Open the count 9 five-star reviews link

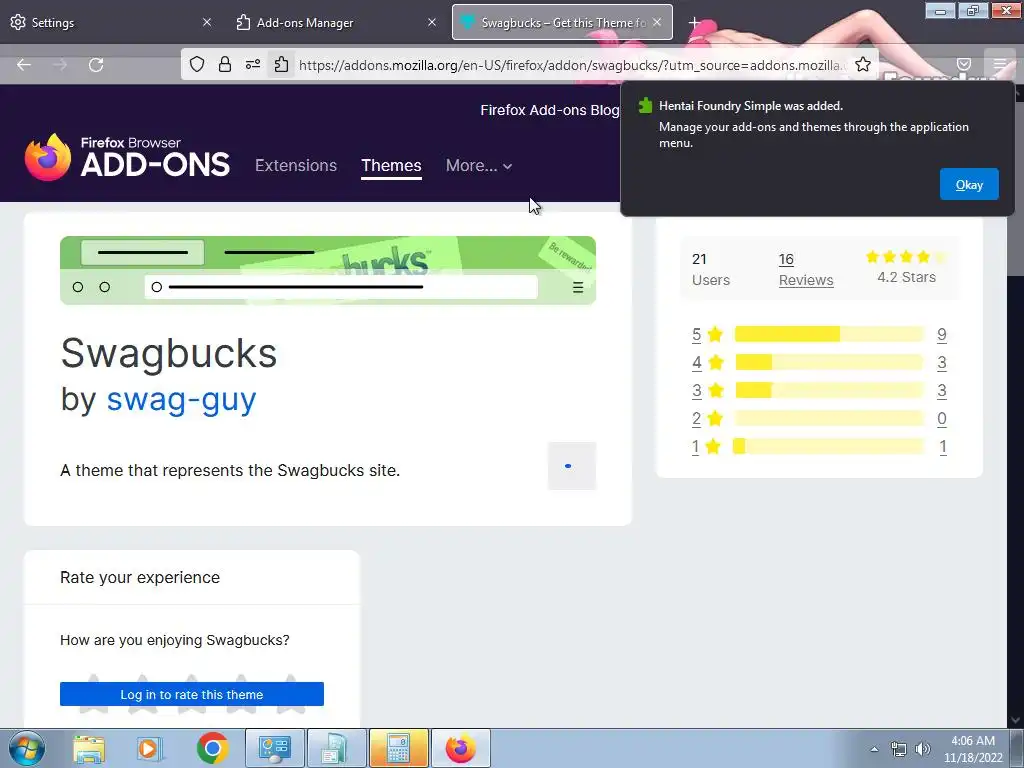tap(942, 334)
